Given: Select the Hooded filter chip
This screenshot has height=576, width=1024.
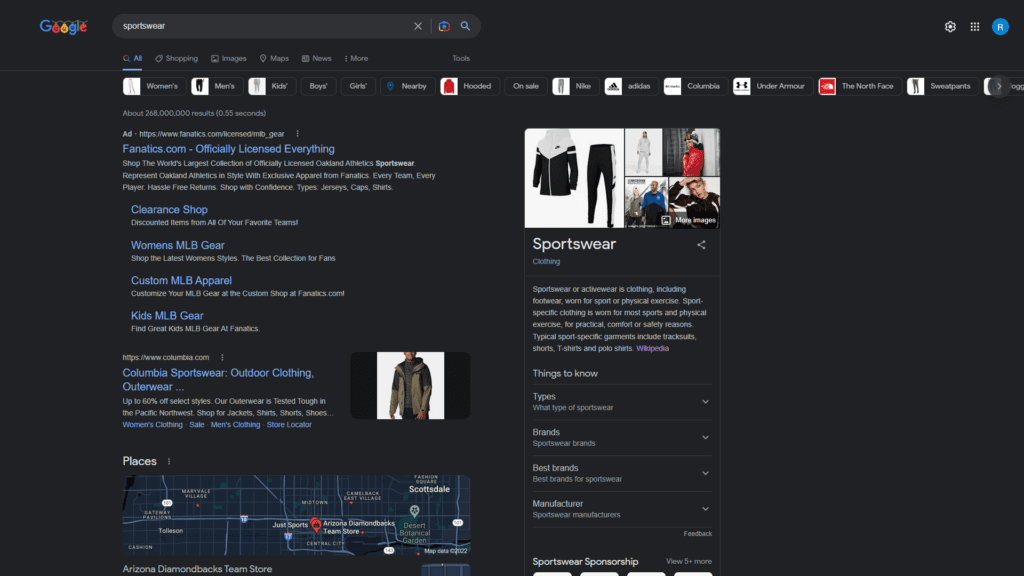Looking at the screenshot, I should [x=470, y=86].
